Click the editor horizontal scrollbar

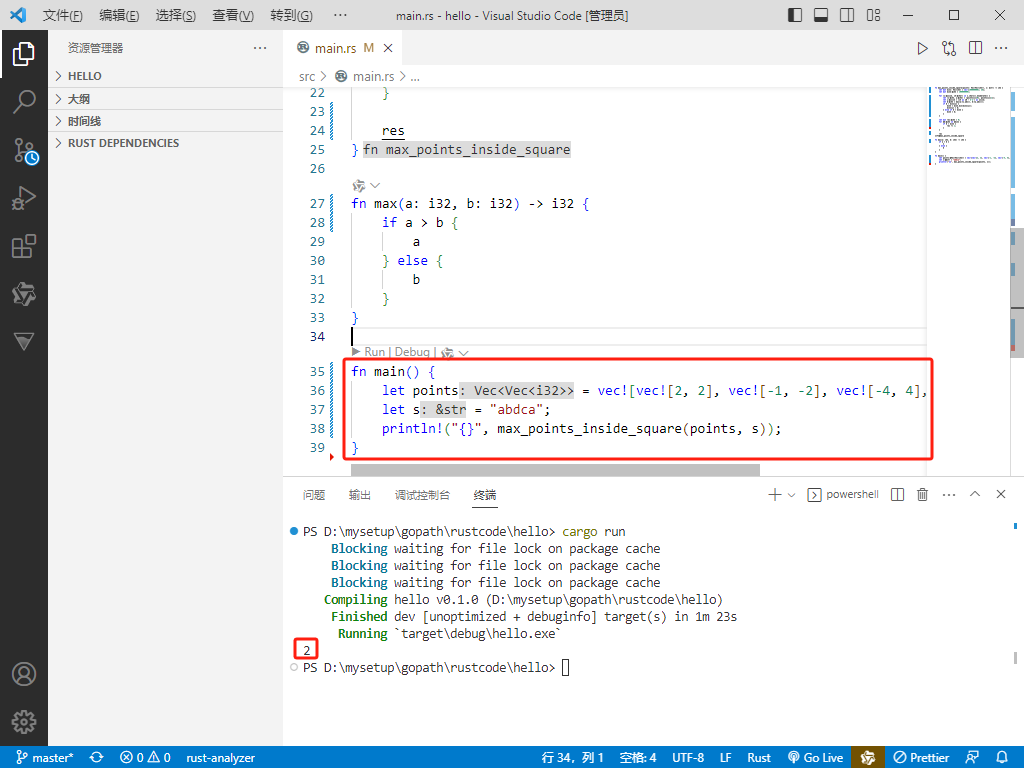tap(555, 470)
